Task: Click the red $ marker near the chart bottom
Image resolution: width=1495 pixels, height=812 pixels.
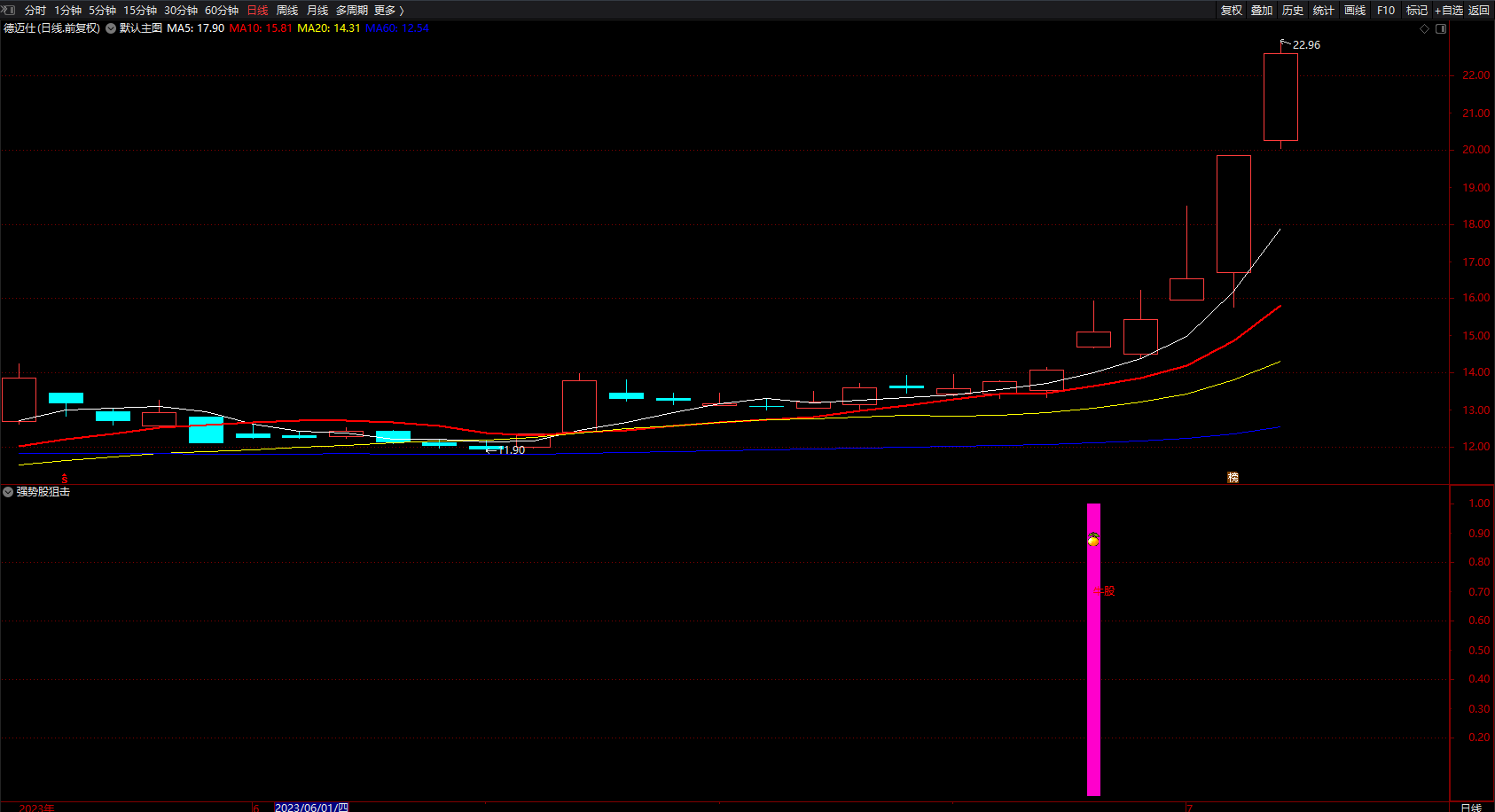Action: (64, 479)
